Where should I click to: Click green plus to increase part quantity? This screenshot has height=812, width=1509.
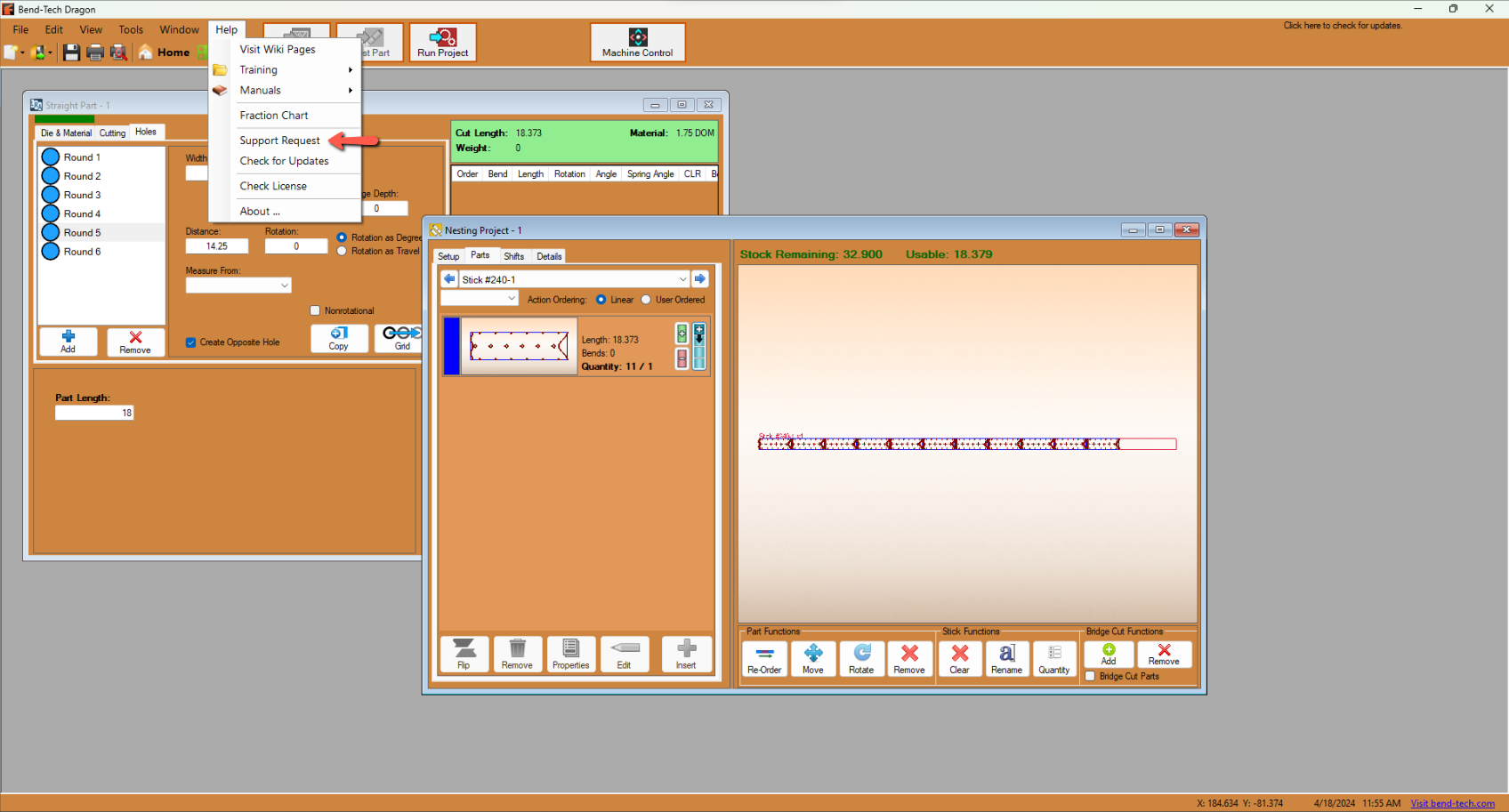coord(682,334)
